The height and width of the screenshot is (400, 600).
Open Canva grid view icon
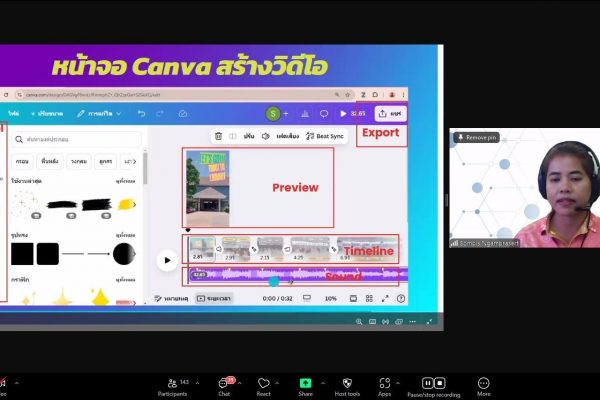click(369, 299)
